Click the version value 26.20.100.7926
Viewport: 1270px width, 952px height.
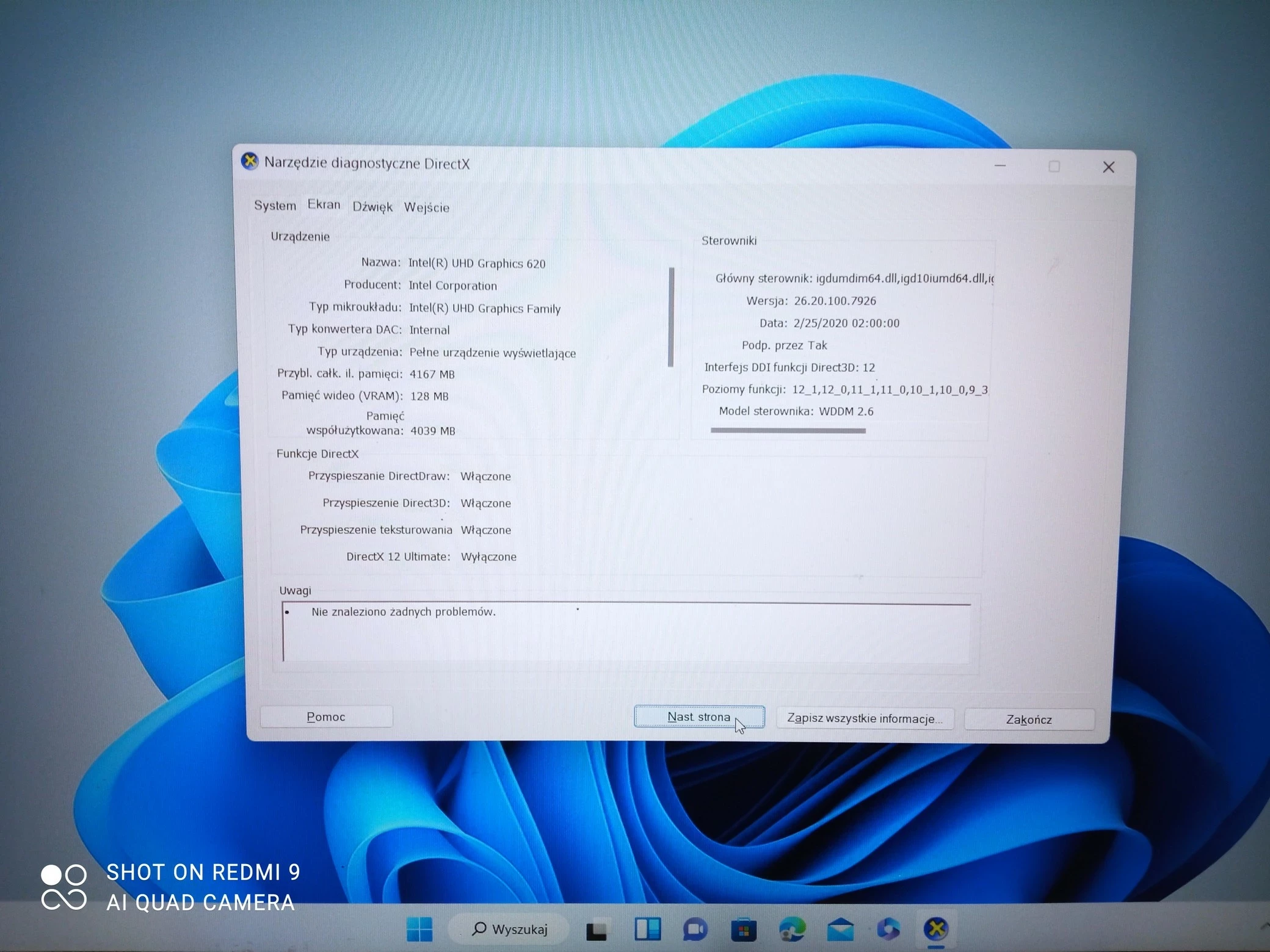coord(835,301)
